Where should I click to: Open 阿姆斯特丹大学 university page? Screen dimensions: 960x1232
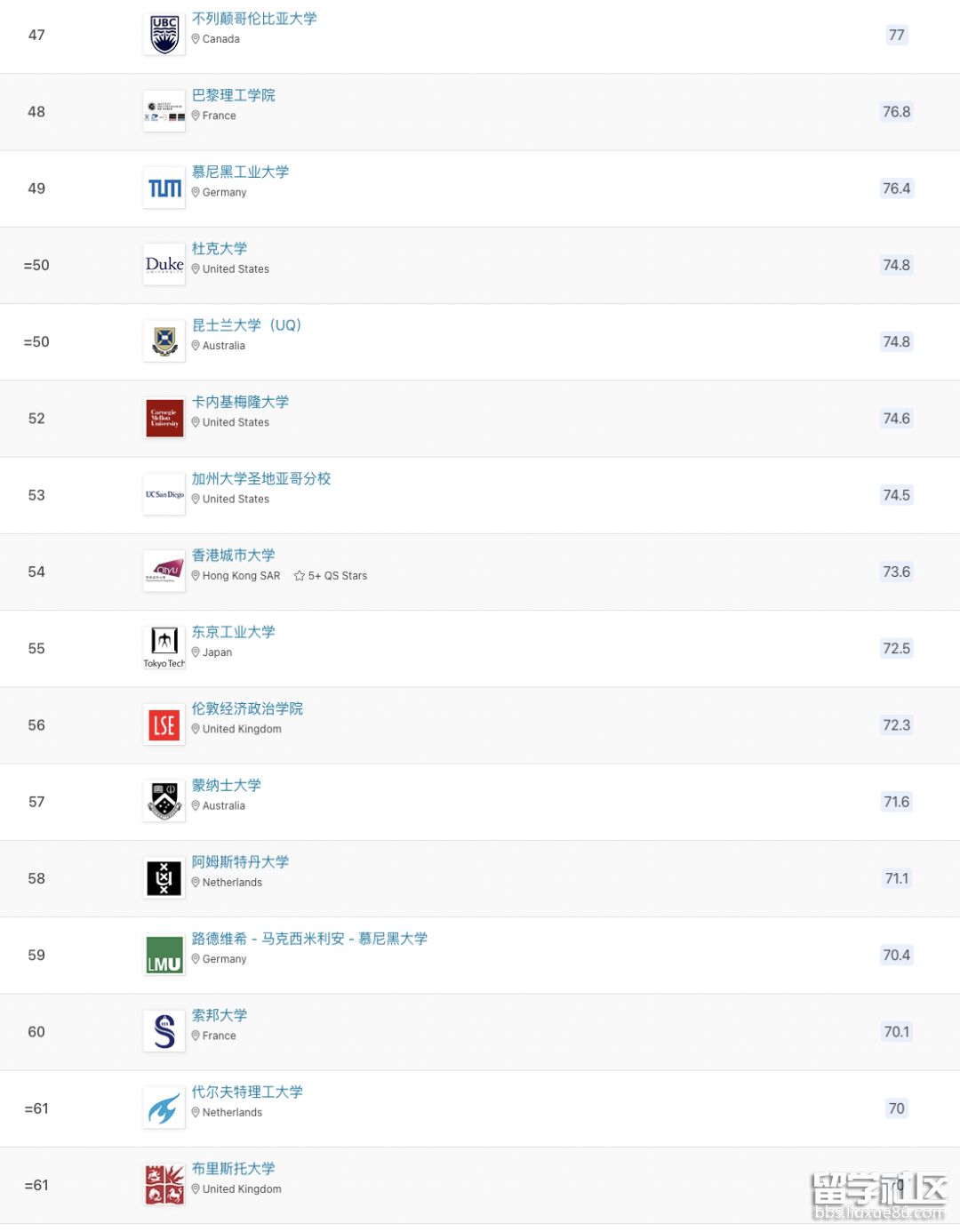coord(241,862)
